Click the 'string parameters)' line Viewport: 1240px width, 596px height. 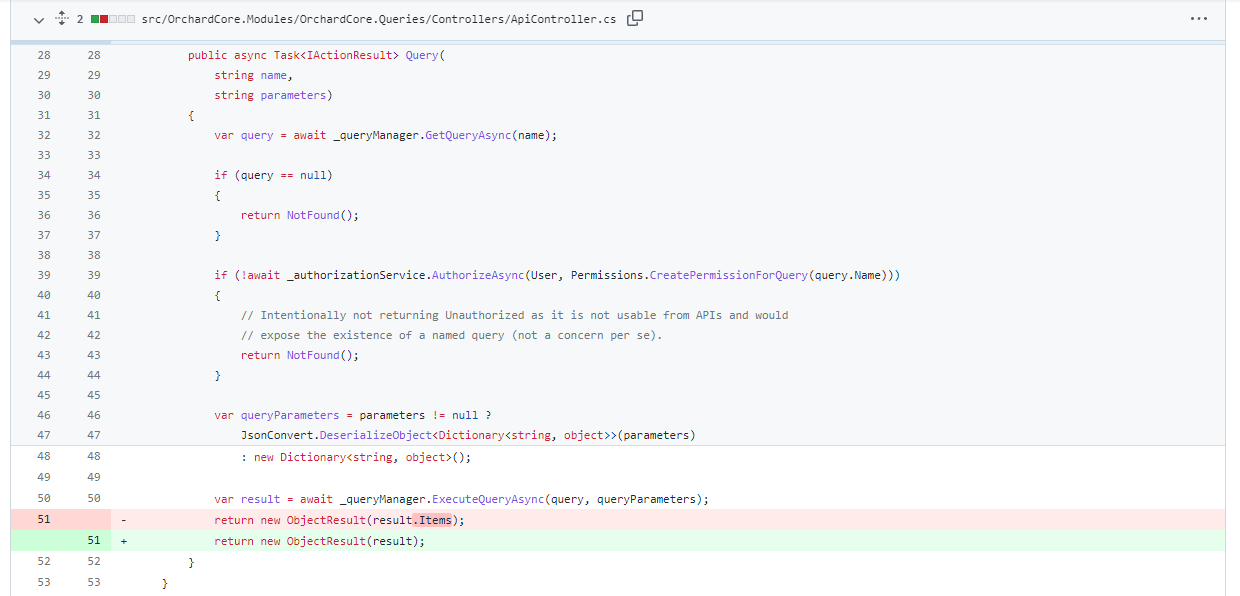273,95
